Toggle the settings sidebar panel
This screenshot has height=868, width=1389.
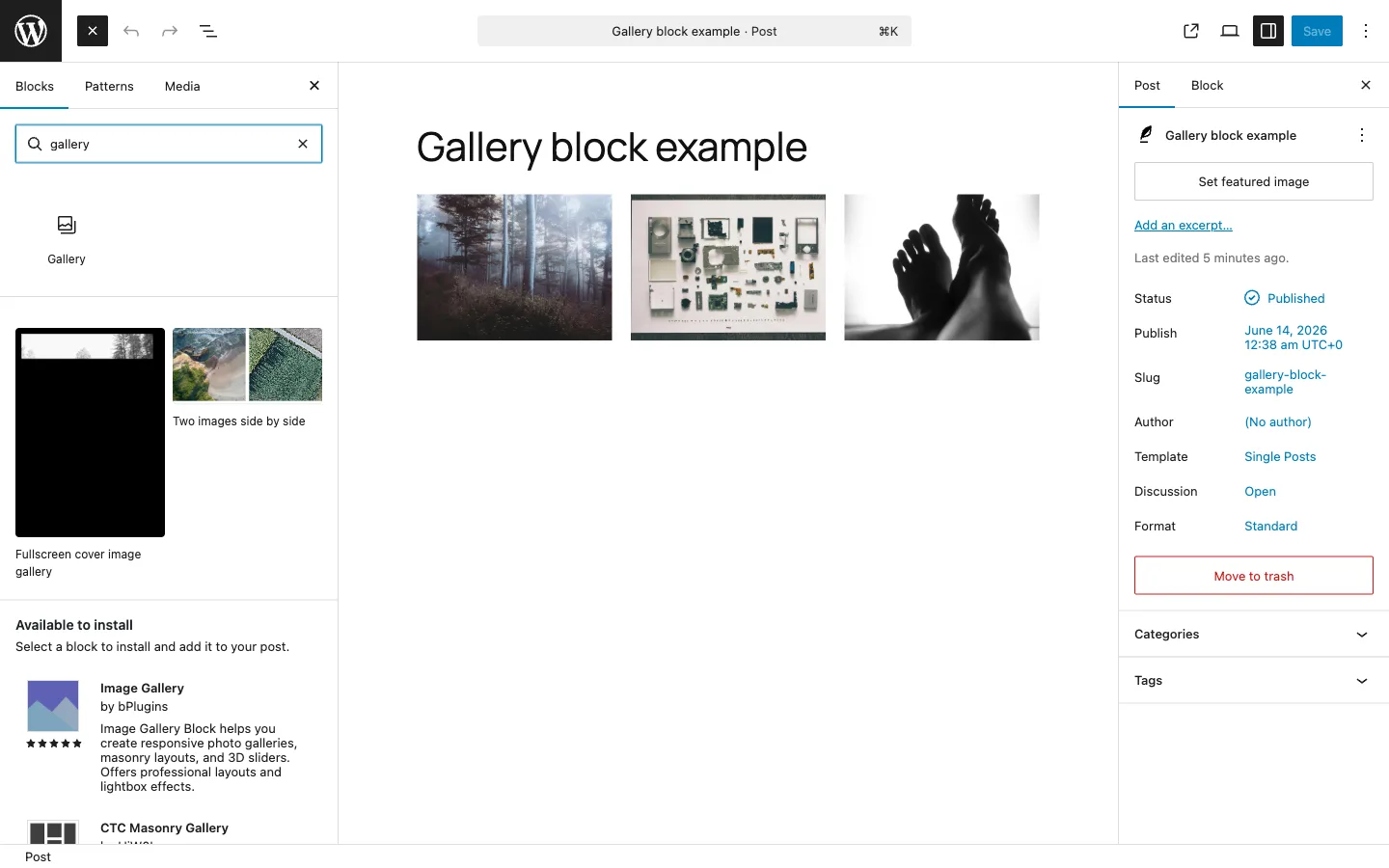point(1268,31)
